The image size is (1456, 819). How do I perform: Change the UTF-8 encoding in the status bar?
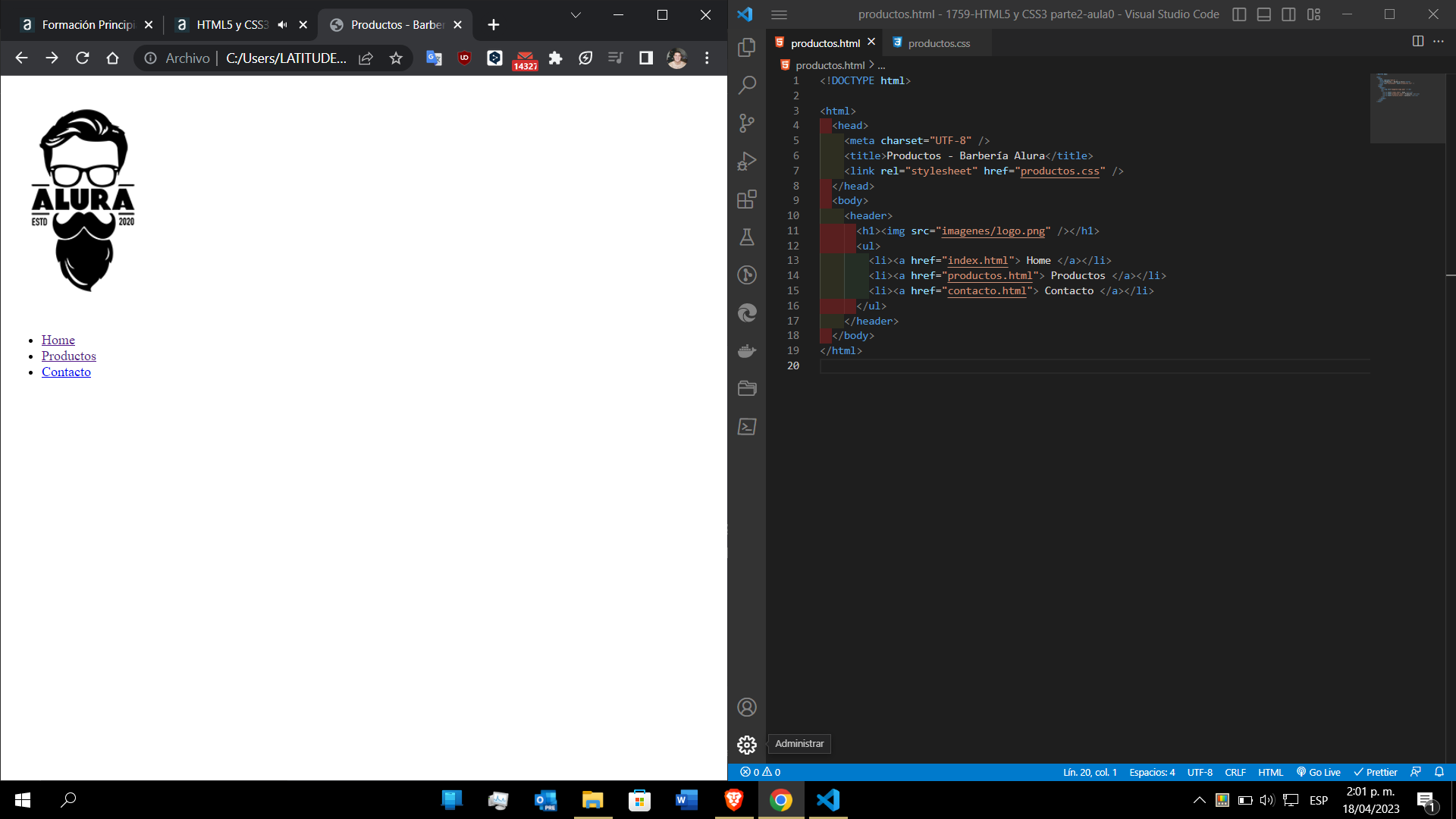point(1200,772)
